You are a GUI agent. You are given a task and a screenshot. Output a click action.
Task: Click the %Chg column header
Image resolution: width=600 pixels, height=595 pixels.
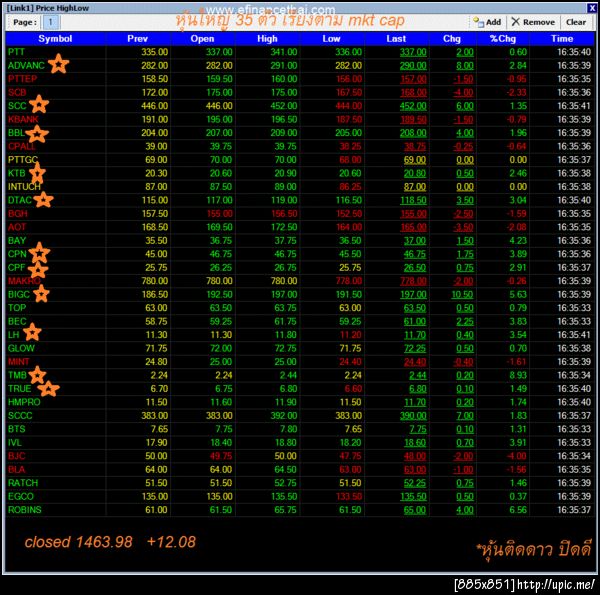point(503,39)
